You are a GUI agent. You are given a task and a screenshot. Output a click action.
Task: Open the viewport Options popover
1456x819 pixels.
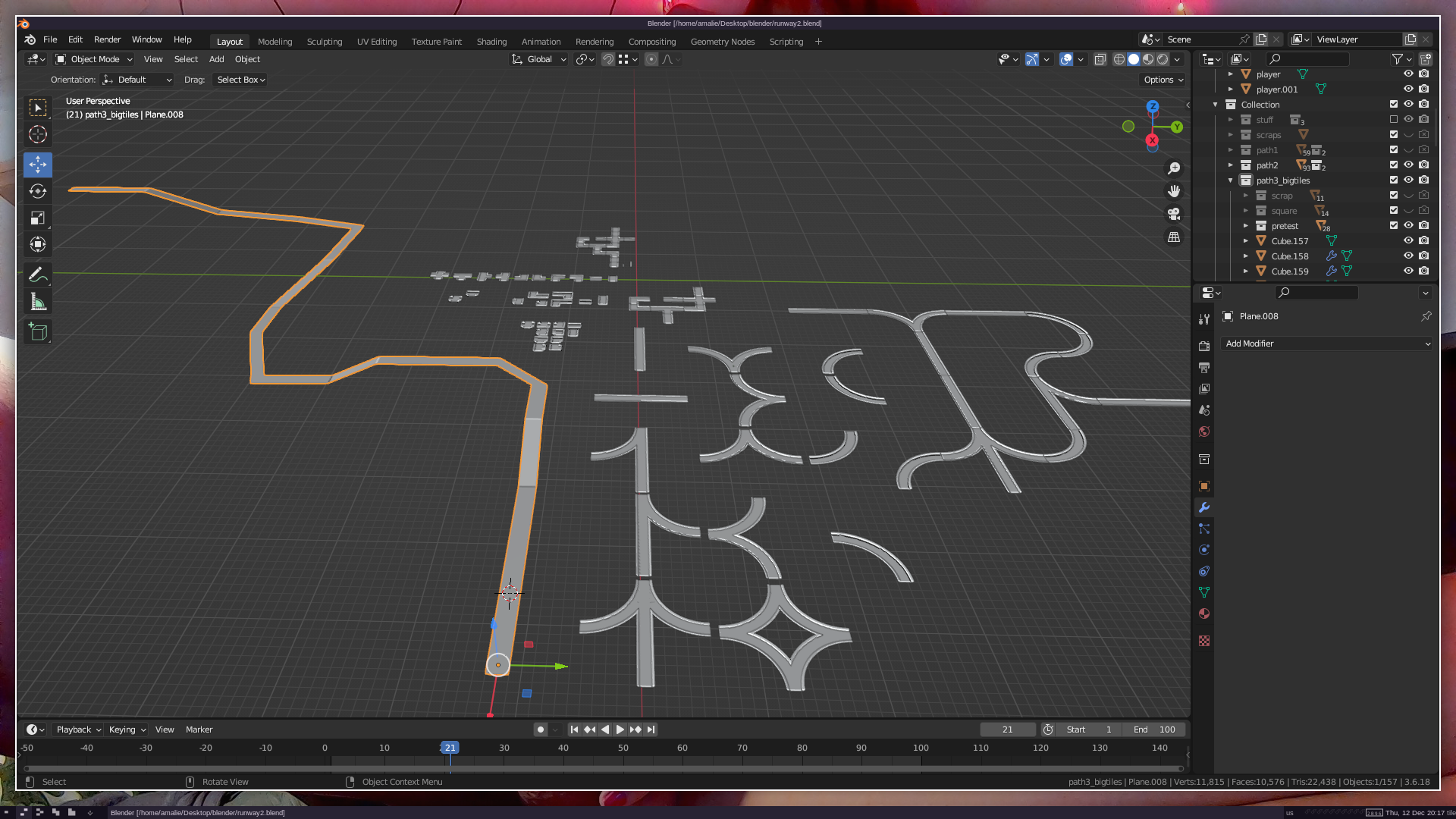[1163, 80]
